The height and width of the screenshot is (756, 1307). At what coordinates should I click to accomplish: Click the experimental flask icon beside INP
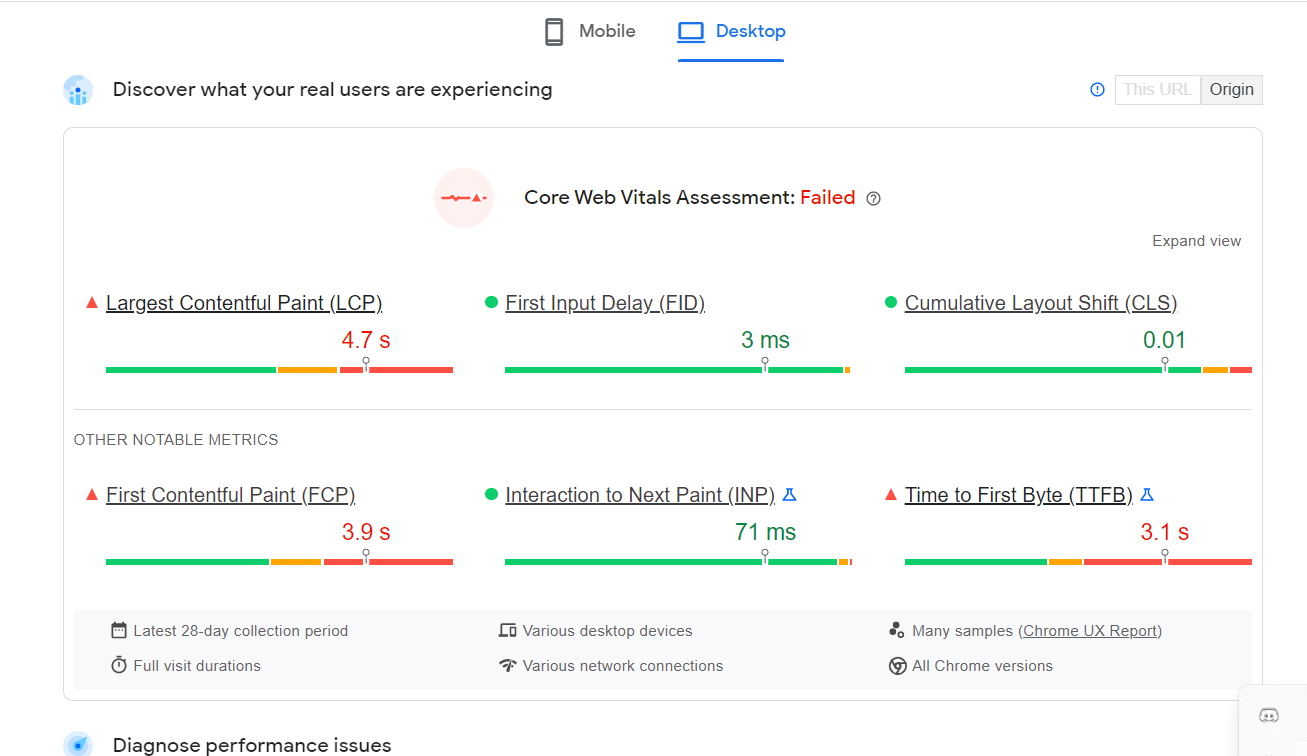pos(789,495)
